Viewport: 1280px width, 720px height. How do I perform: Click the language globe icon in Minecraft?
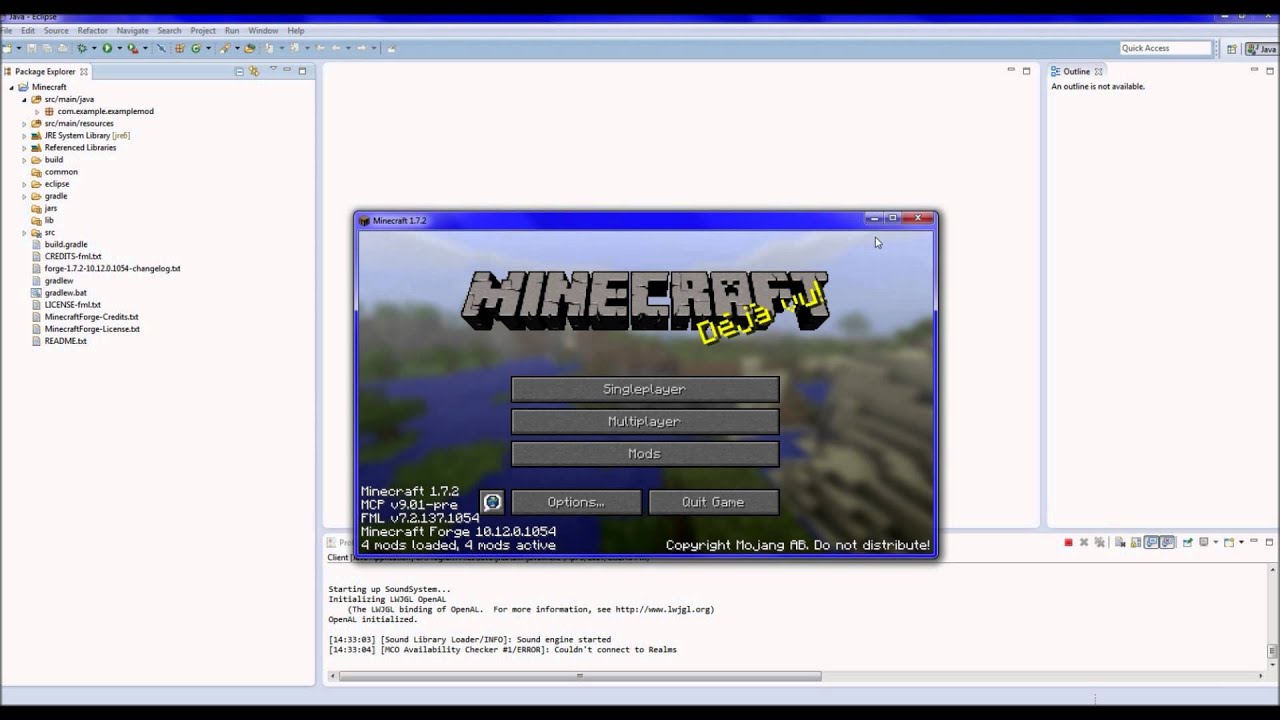pyautogui.click(x=492, y=502)
